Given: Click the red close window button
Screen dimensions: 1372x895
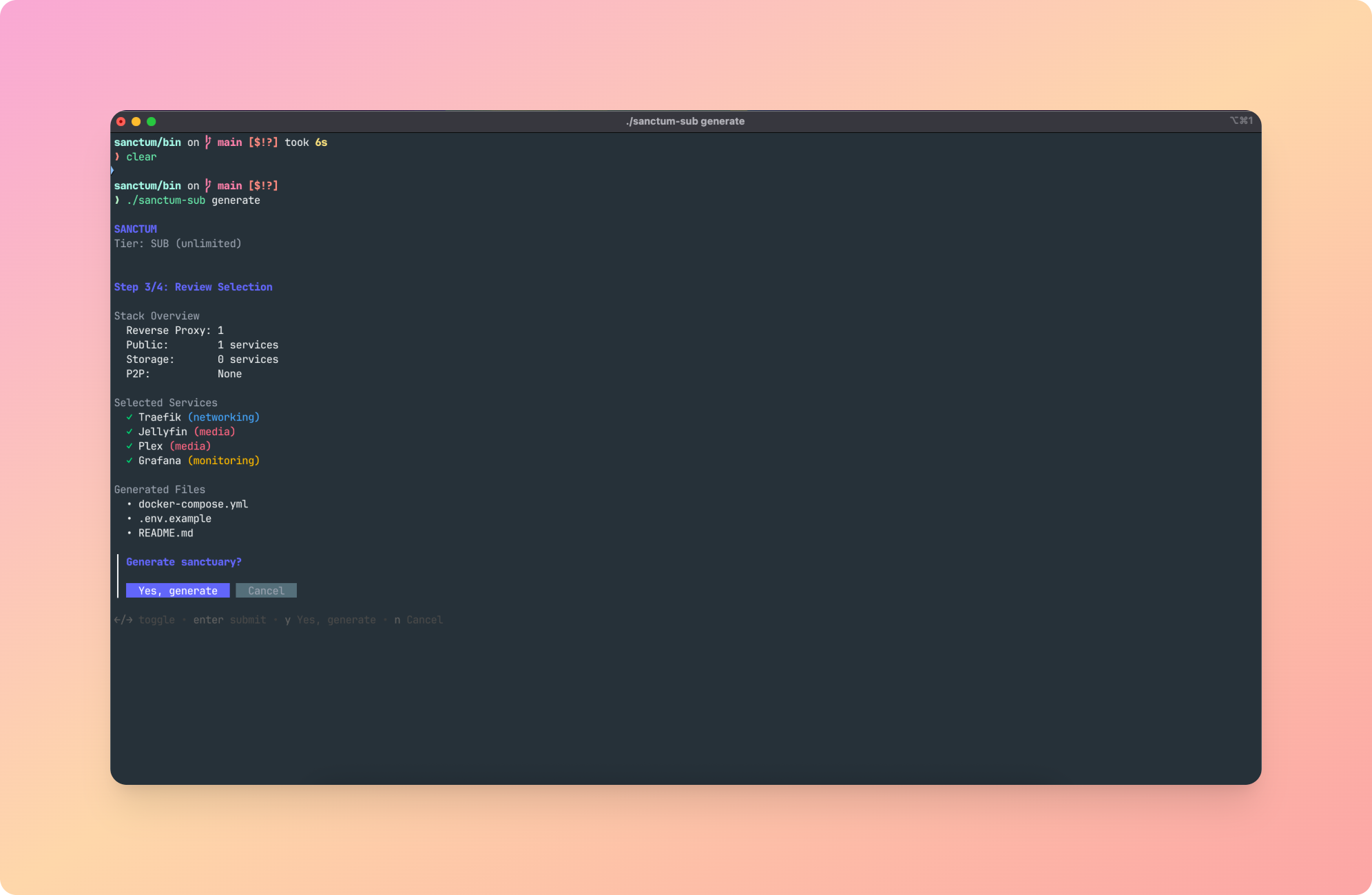Looking at the screenshot, I should pyautogui.click(x=121, y=121).
